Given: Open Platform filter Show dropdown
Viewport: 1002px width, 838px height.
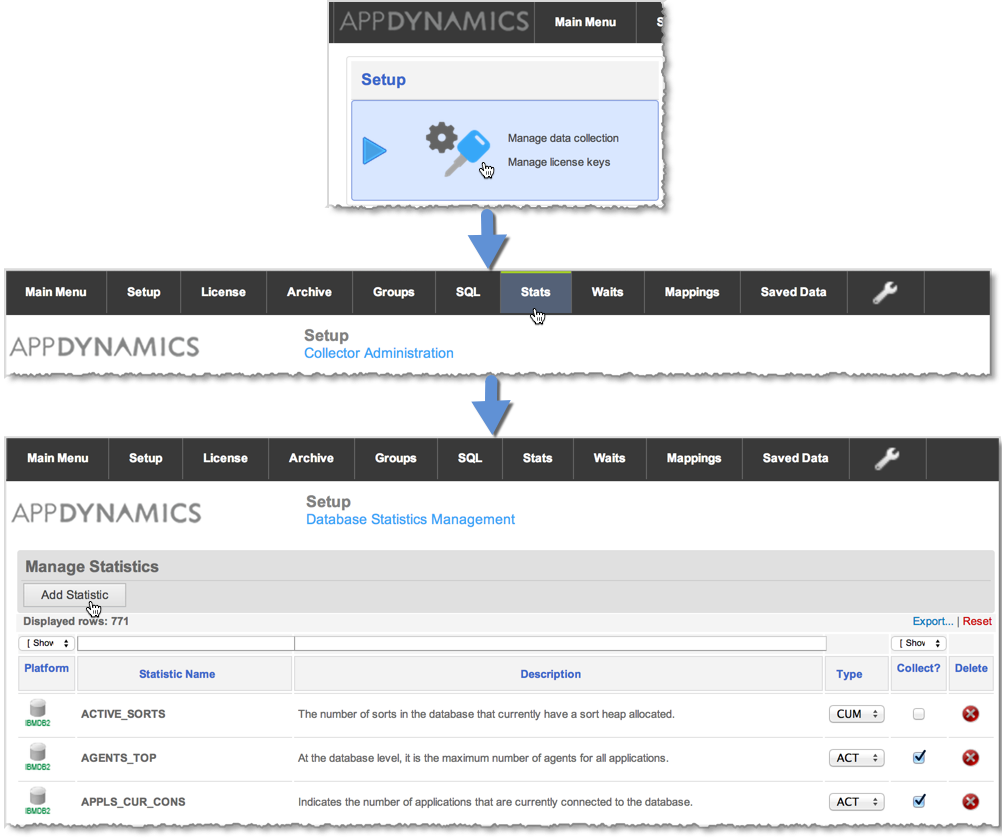Looking at the screenshot, I should coord(47,643).
